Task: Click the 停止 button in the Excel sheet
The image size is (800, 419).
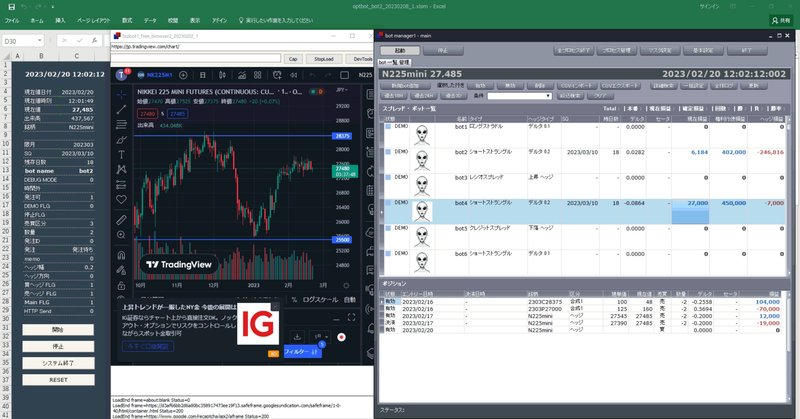Action: click(58, 347)
